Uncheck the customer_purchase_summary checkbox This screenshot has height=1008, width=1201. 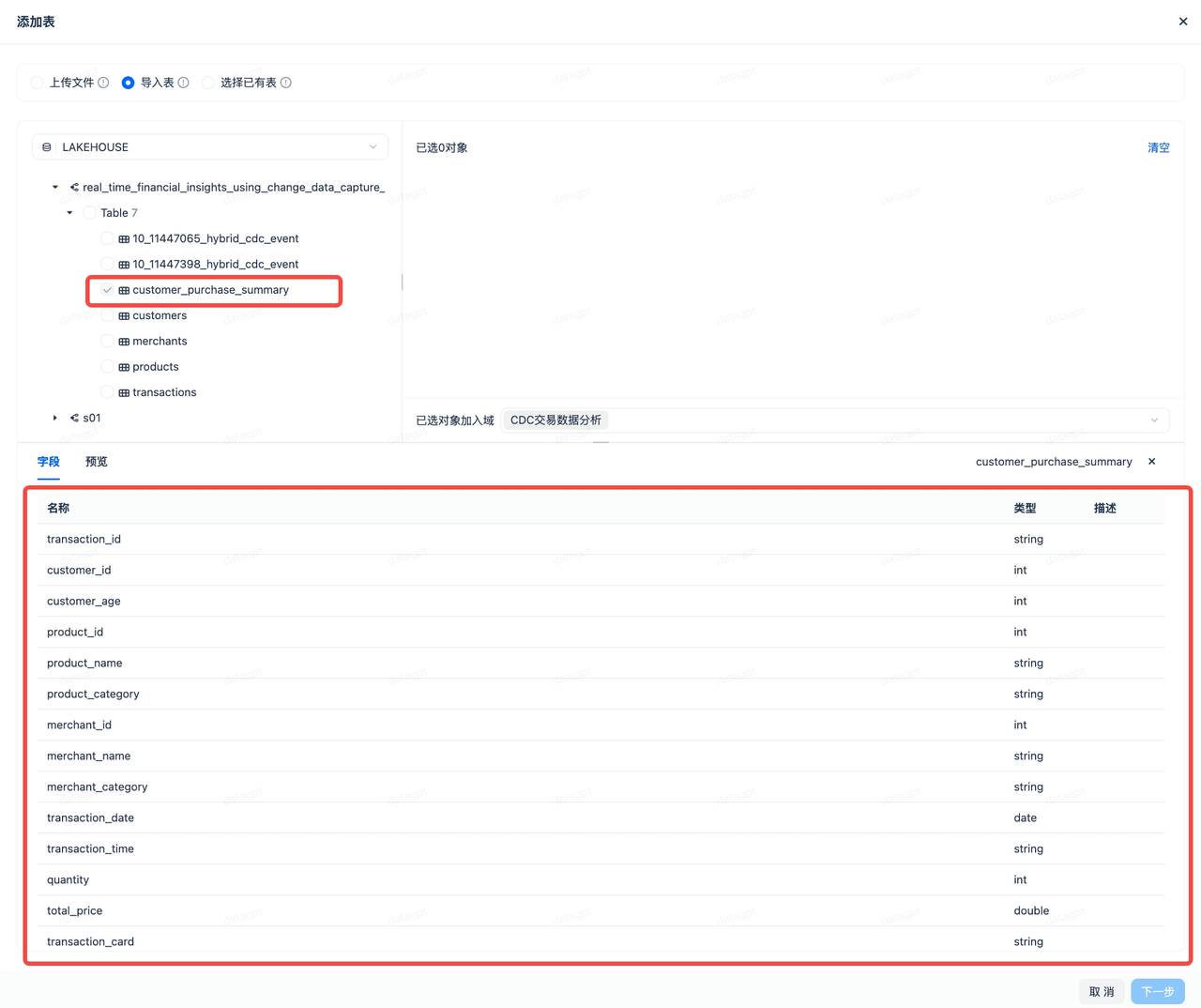point(107,290)
